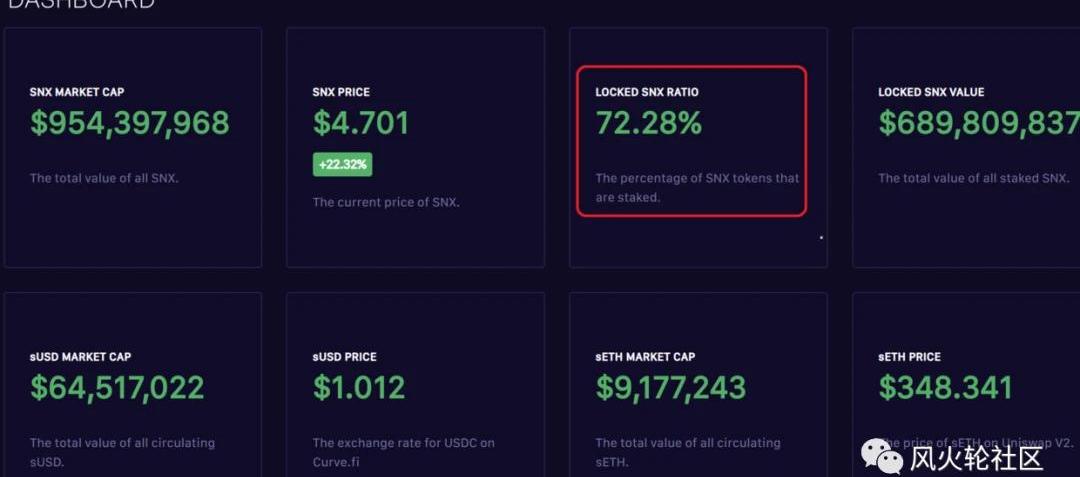Click the DASHBOARD page heading
The height and width of the screenshot is (477, 1080).
point(80,4)
